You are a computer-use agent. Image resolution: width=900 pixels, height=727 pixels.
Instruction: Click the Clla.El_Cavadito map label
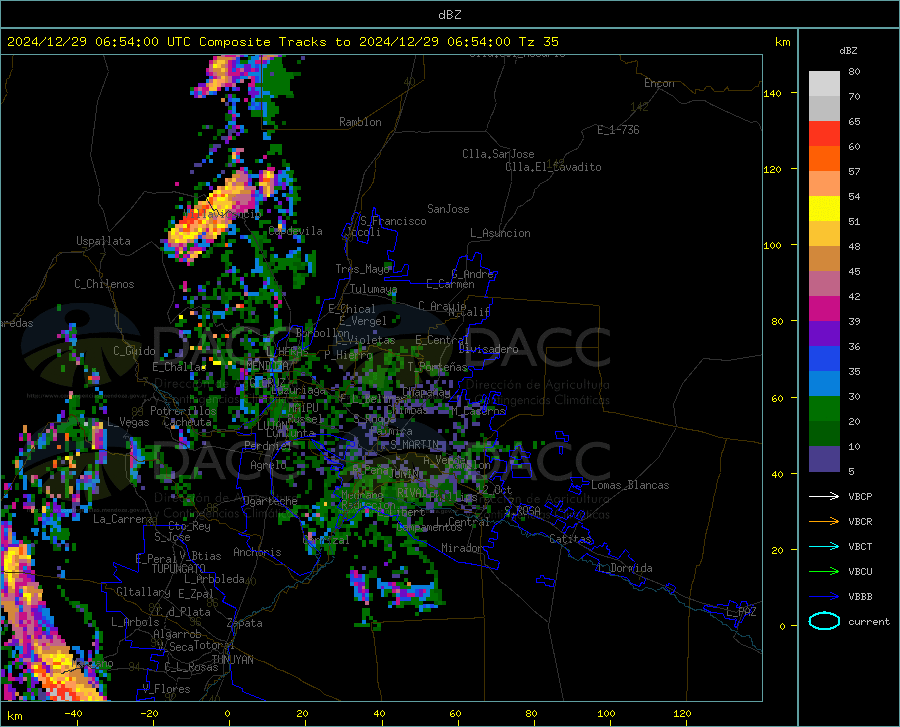553,167
